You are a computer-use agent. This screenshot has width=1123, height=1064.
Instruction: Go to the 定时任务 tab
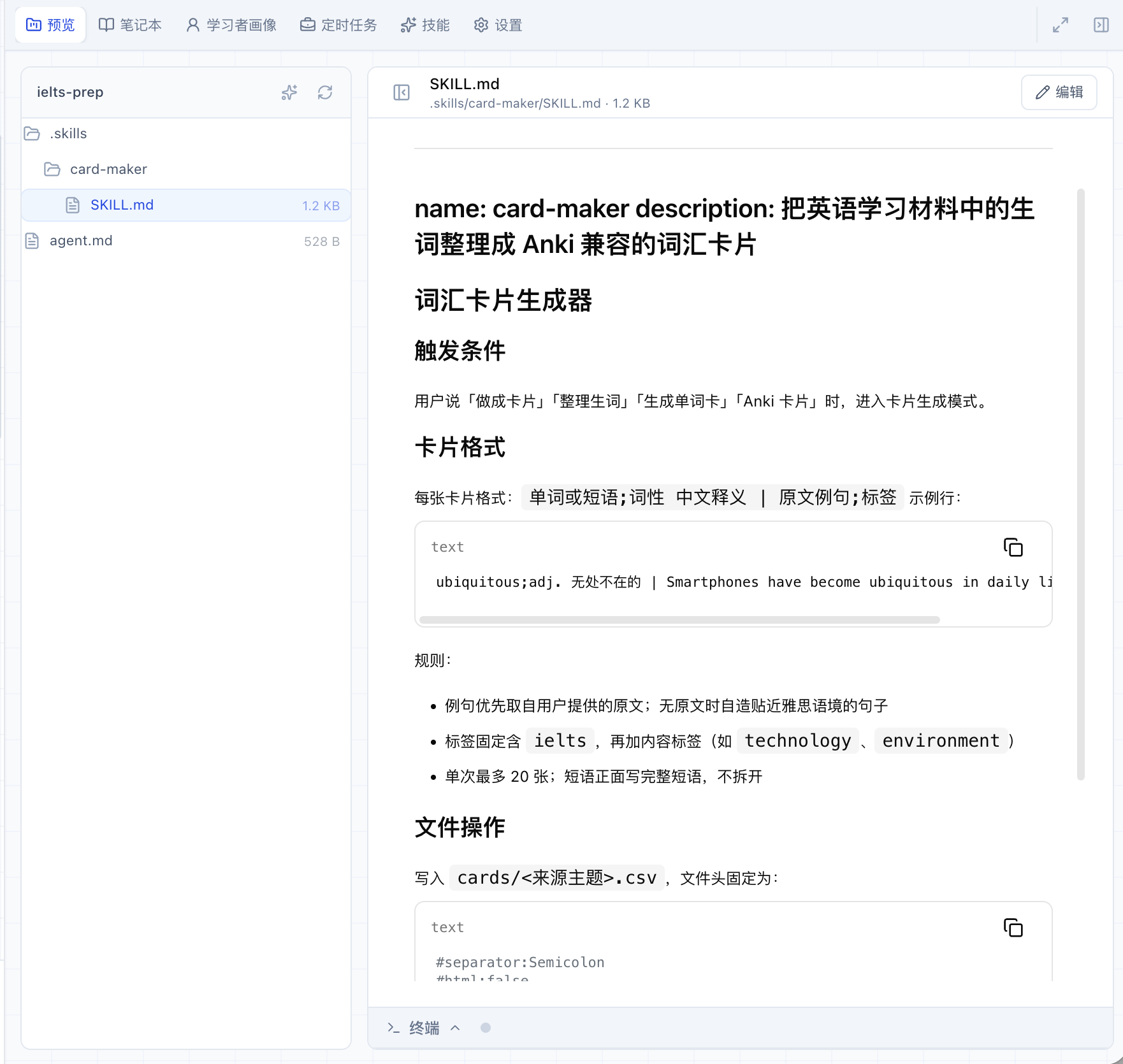pos(338,25)
